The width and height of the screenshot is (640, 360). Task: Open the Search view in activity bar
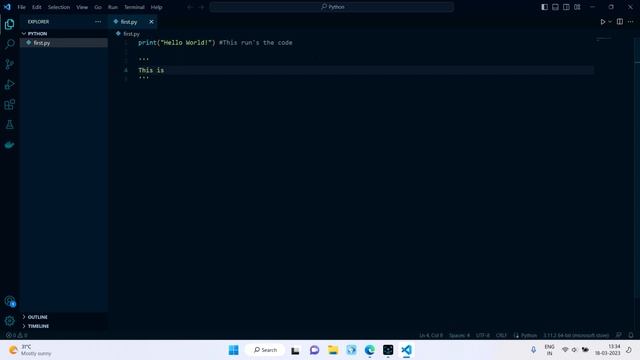click(x=9, y=44)
